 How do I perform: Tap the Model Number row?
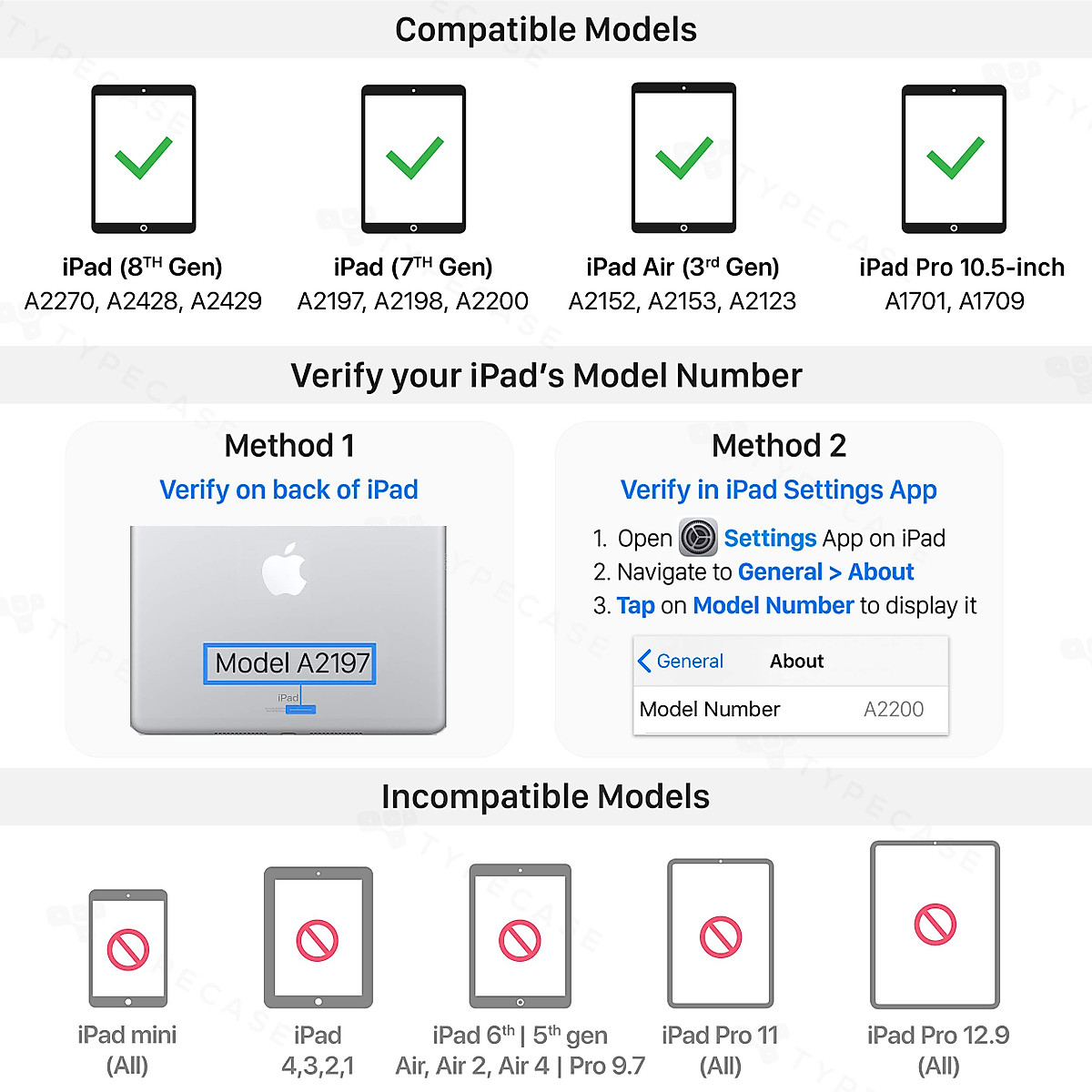coord(790,710)
